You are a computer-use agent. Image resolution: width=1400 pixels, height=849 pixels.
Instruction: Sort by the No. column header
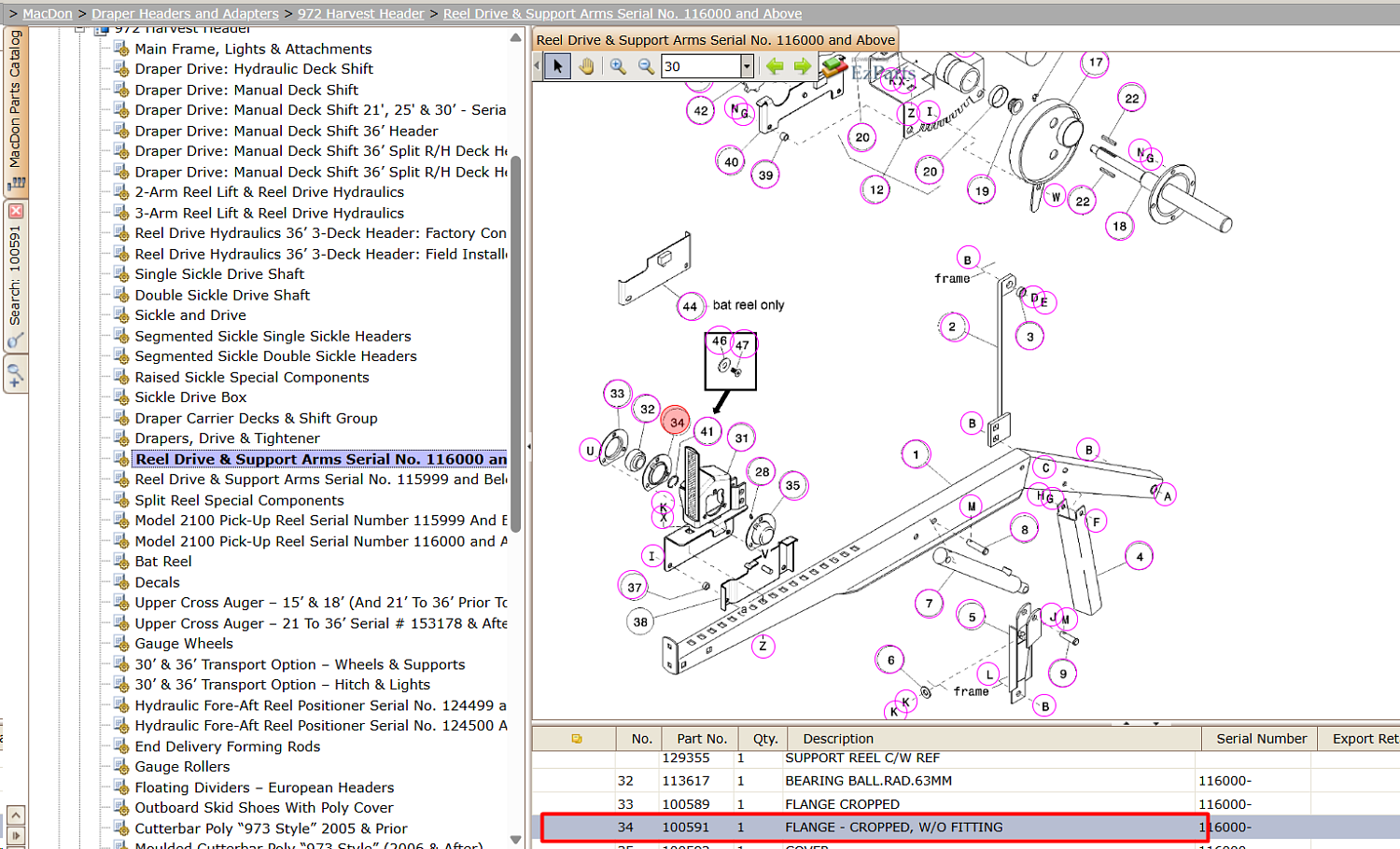641,739
